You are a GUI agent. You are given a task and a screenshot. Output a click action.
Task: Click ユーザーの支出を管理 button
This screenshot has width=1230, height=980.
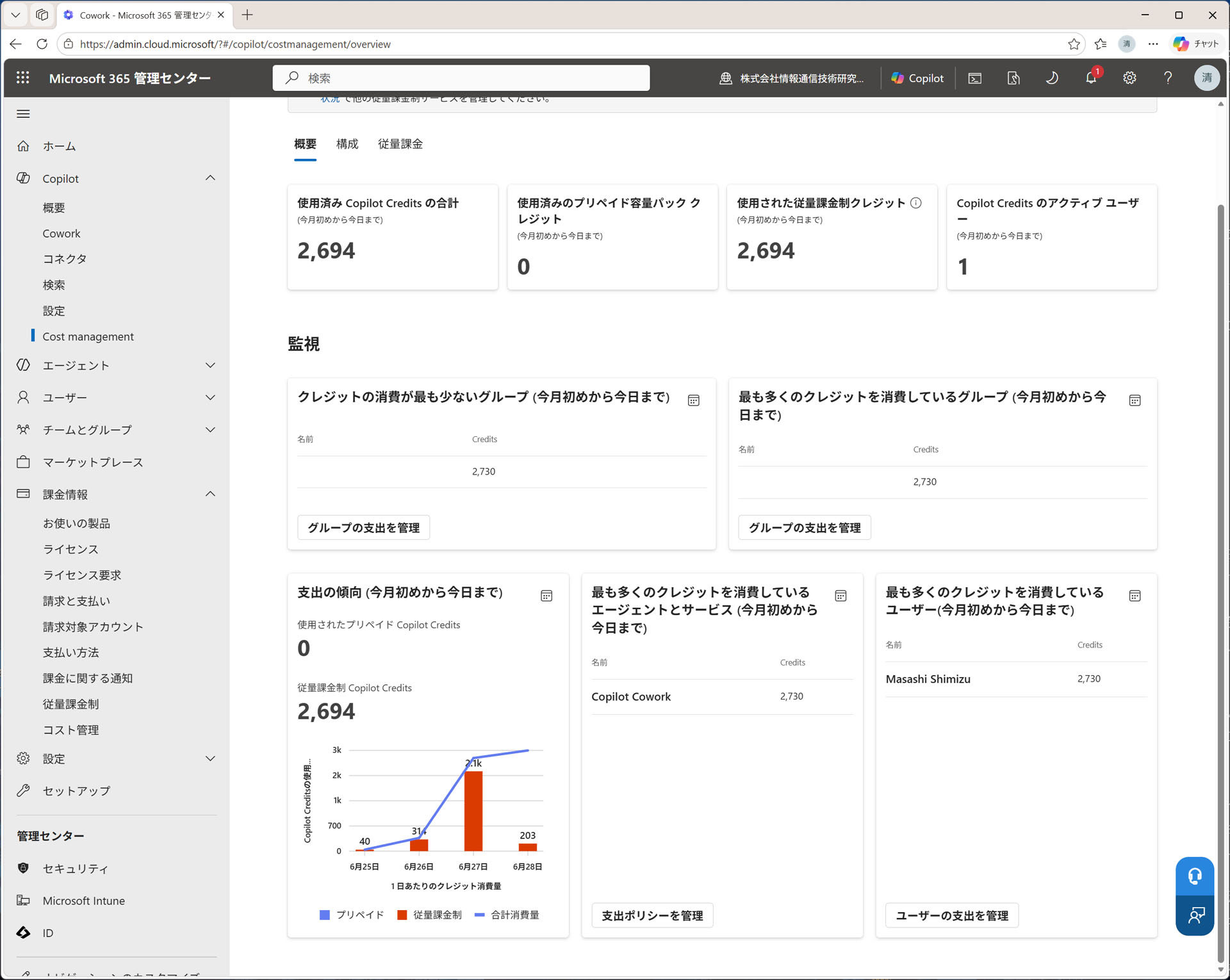pos(952,915)
